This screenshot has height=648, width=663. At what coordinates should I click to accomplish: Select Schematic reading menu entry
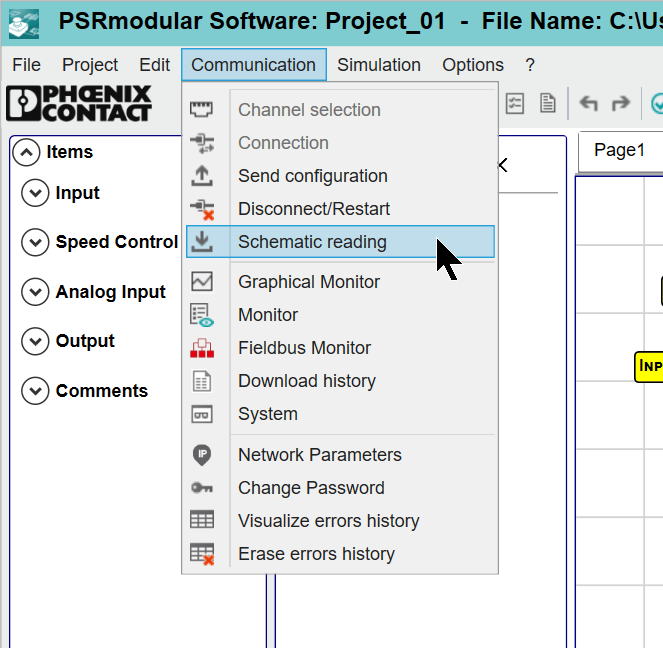point(312,242)
